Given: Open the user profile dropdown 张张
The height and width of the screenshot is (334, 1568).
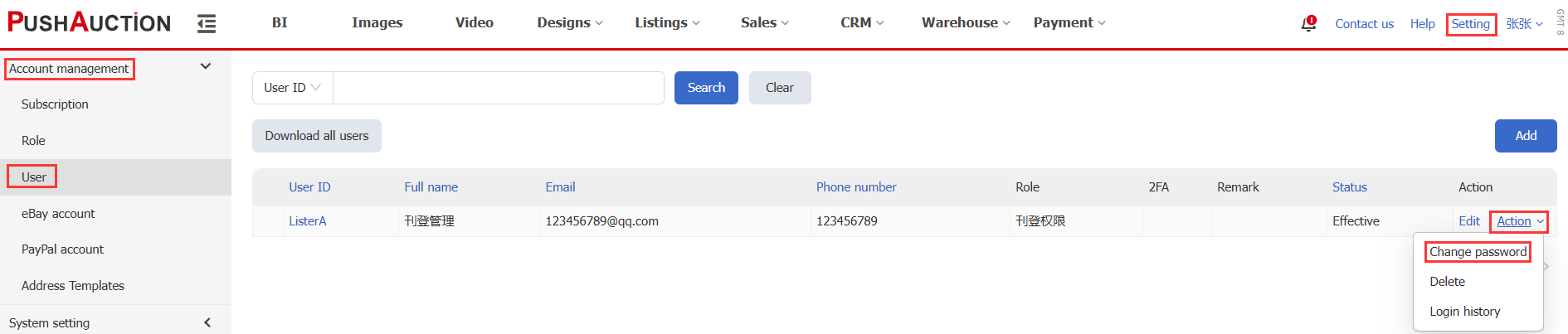Looking at the screenshot, I should point(1524,24).
